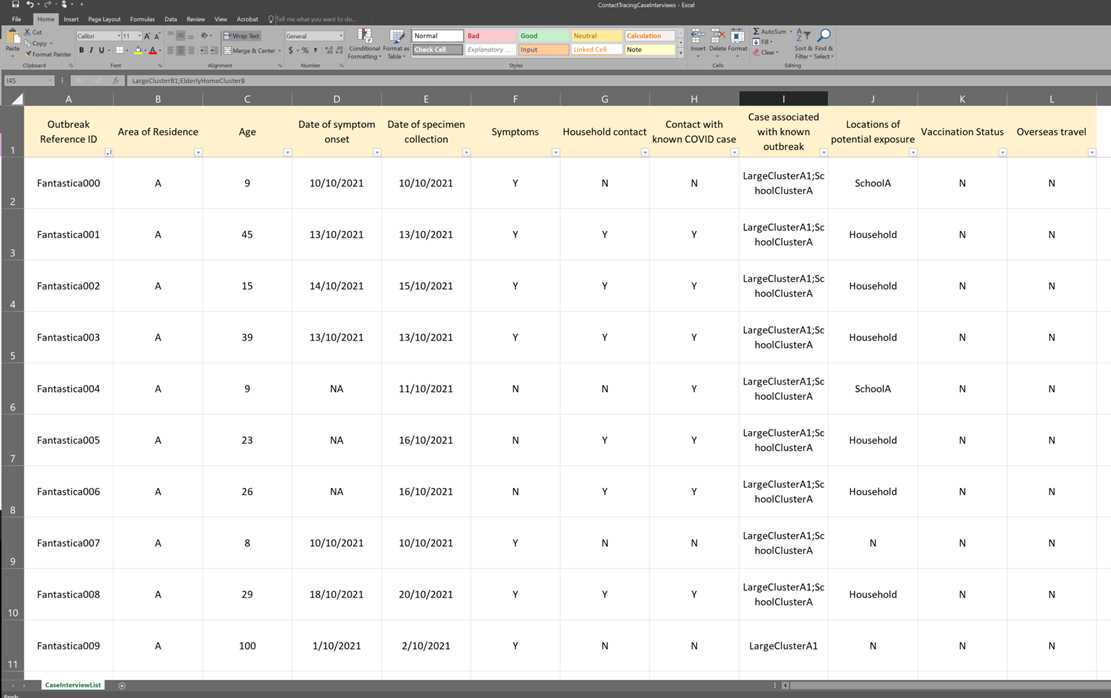1111x698 pixels.
Task: Click the Orientation text-angle icon
Action: 205,35
